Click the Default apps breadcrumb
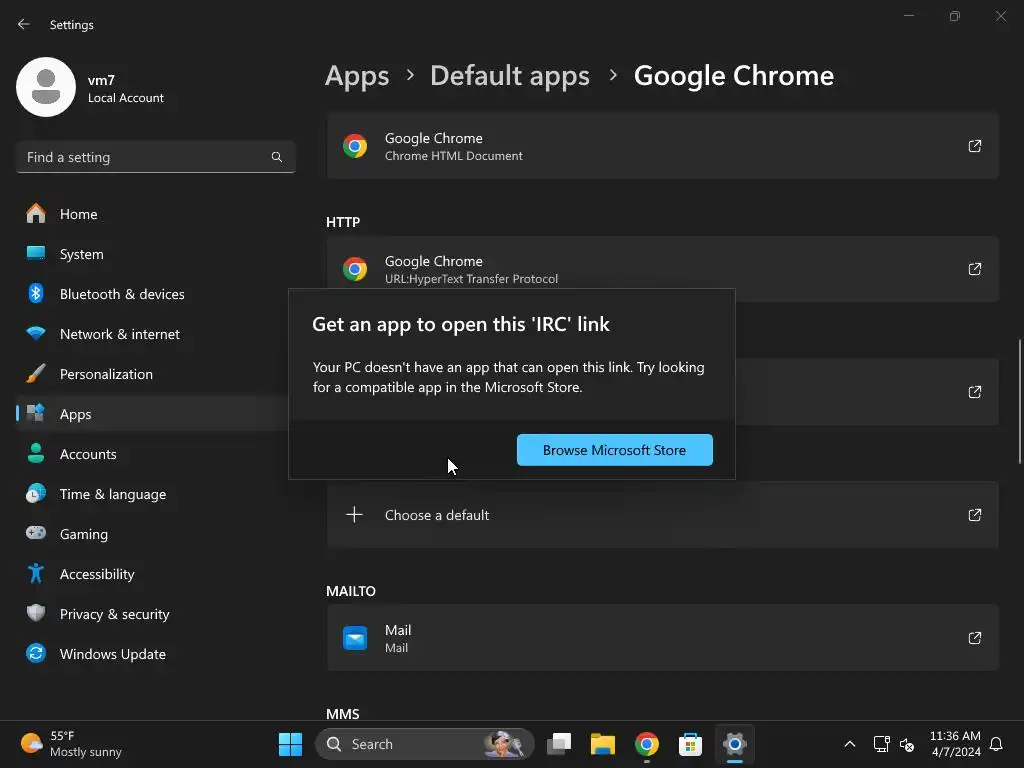1024x768 pixels. (x=510, y=76)
